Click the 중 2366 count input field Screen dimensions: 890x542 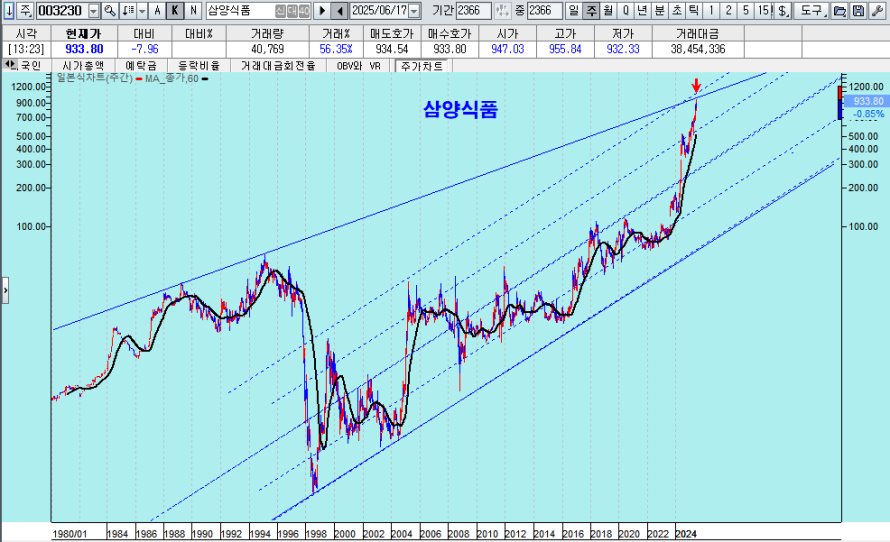pyautogui.click(x=544, y=10)
